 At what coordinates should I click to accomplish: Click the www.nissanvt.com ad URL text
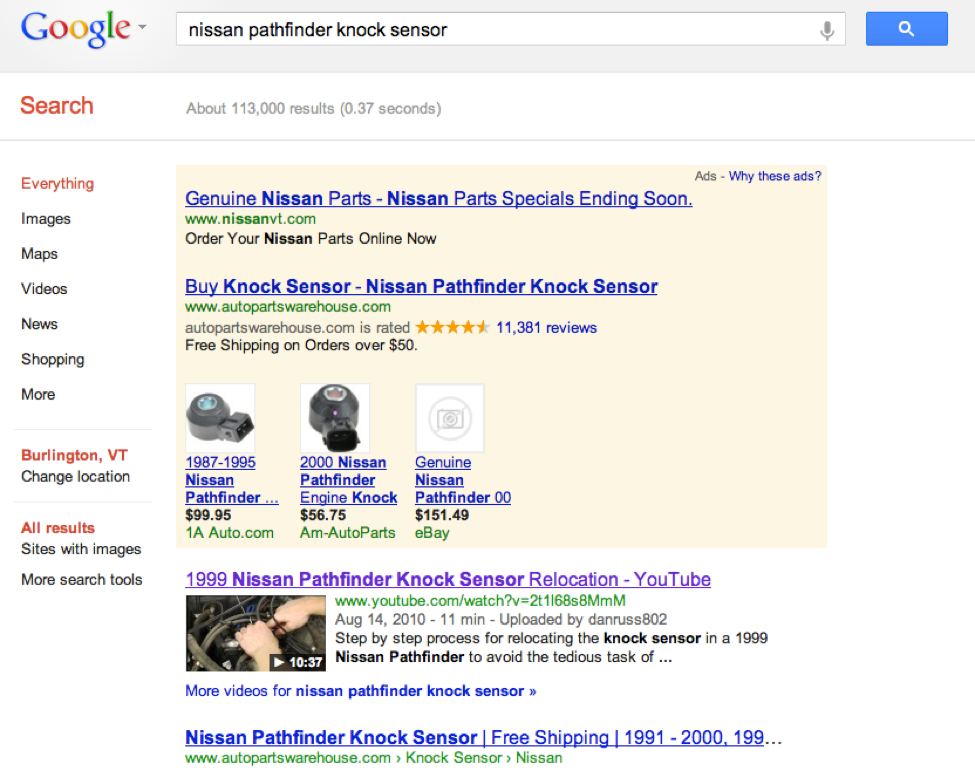coord(251,219)
